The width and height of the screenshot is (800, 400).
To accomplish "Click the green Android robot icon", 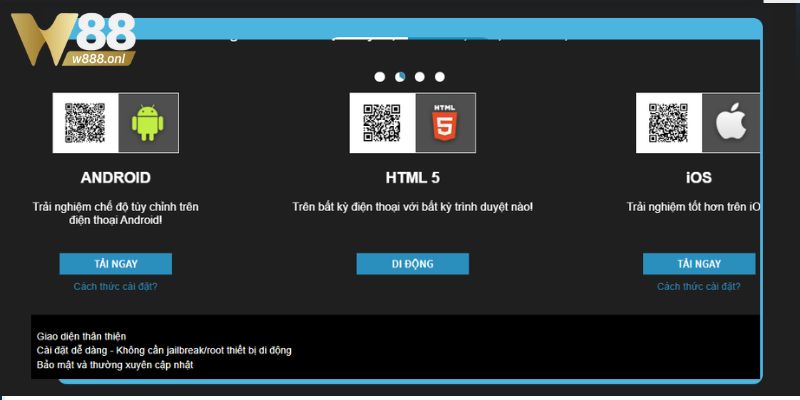I will coord(148,122).
